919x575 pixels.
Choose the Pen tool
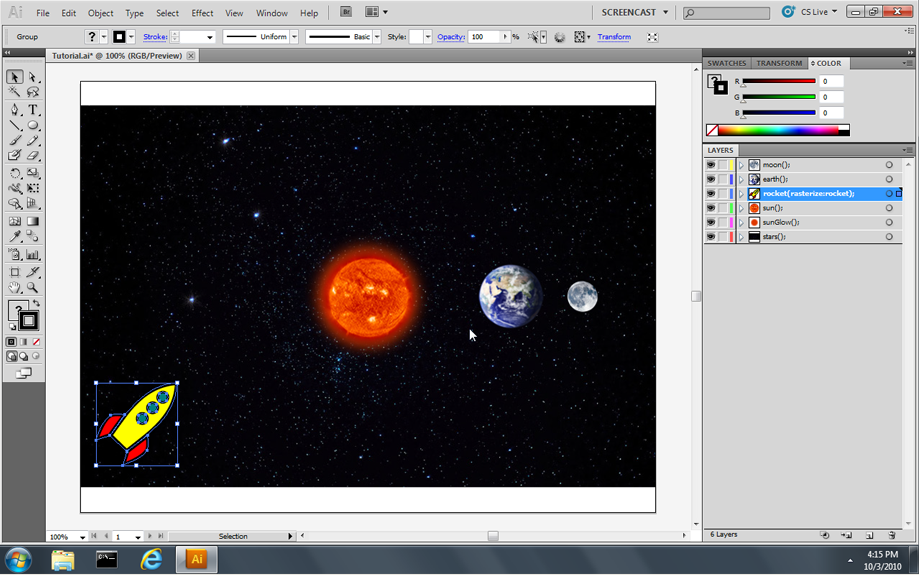click(x=15, y=110)
